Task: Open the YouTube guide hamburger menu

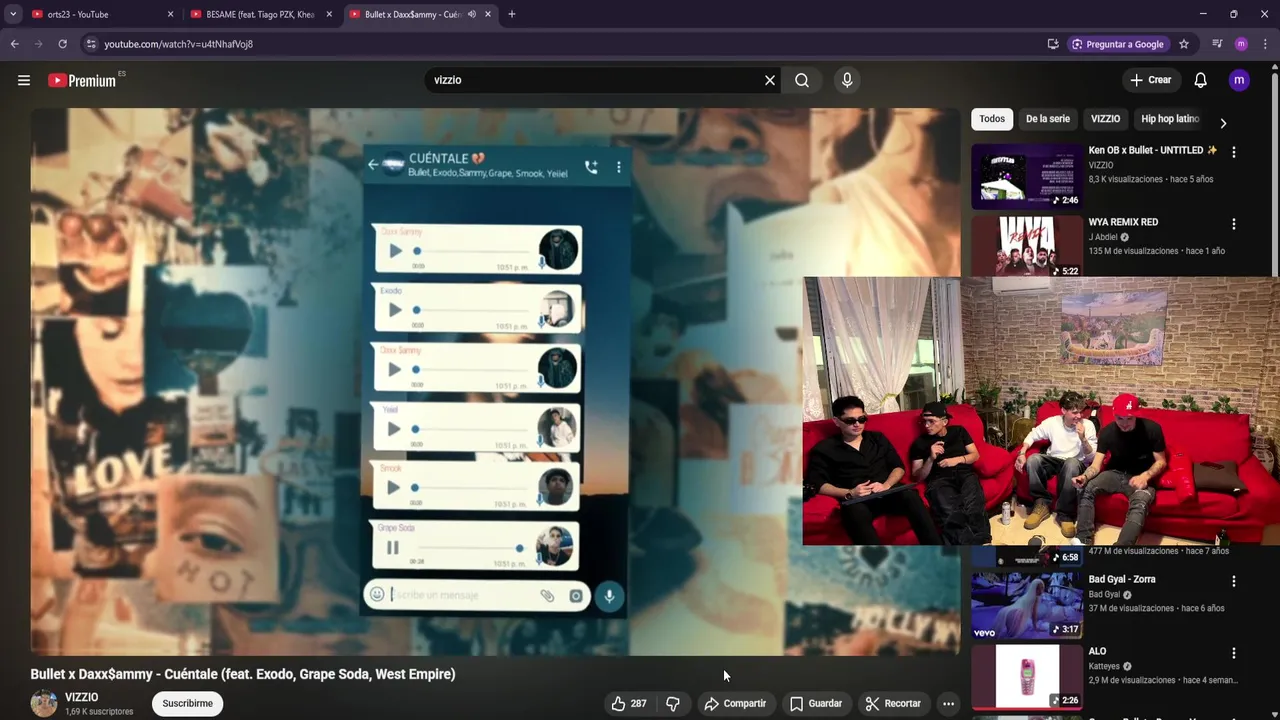Action: [x=24, y=80]
